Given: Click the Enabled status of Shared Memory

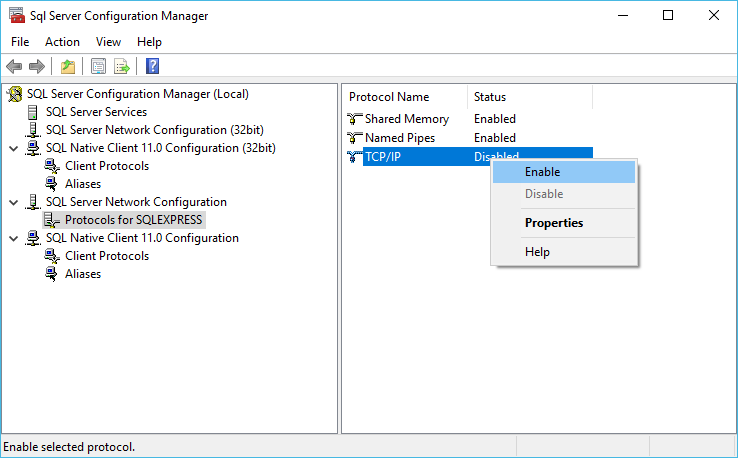Looking at the screenshot, I should coord(495,119).
